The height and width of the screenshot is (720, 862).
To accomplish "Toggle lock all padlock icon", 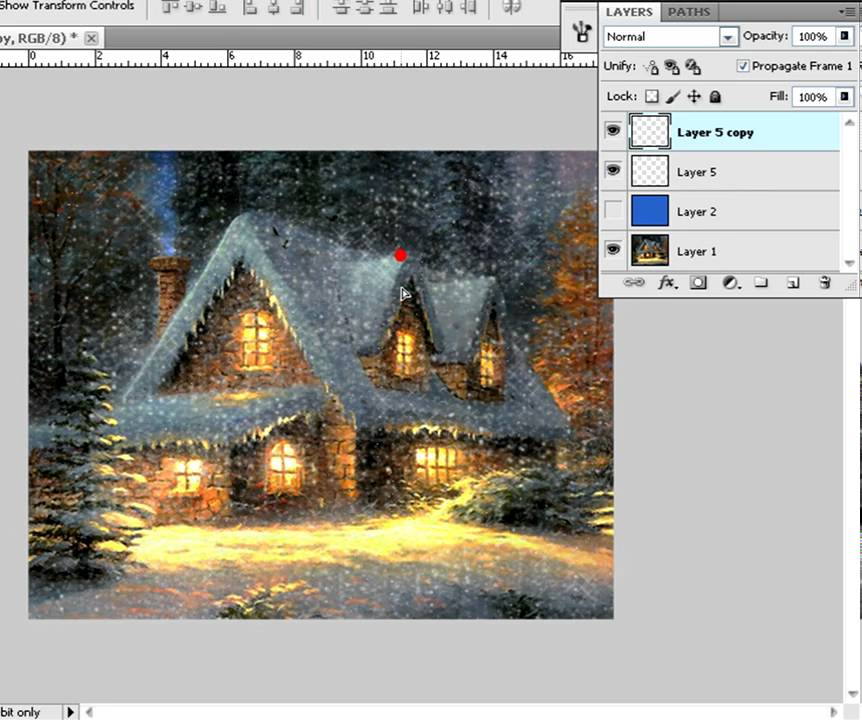I will tap(715, 97).
